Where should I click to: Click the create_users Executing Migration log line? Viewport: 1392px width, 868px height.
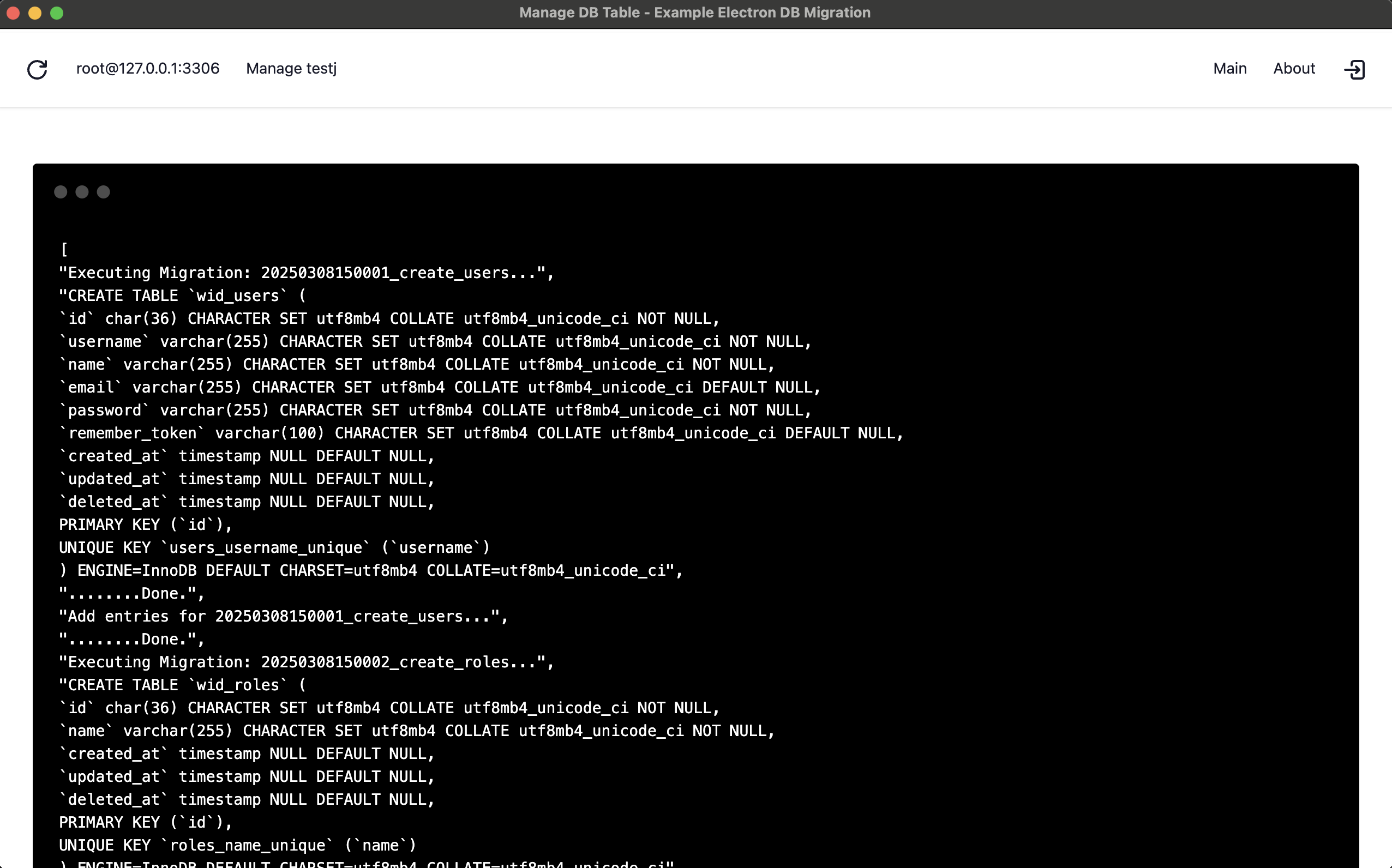pos(306,273)
